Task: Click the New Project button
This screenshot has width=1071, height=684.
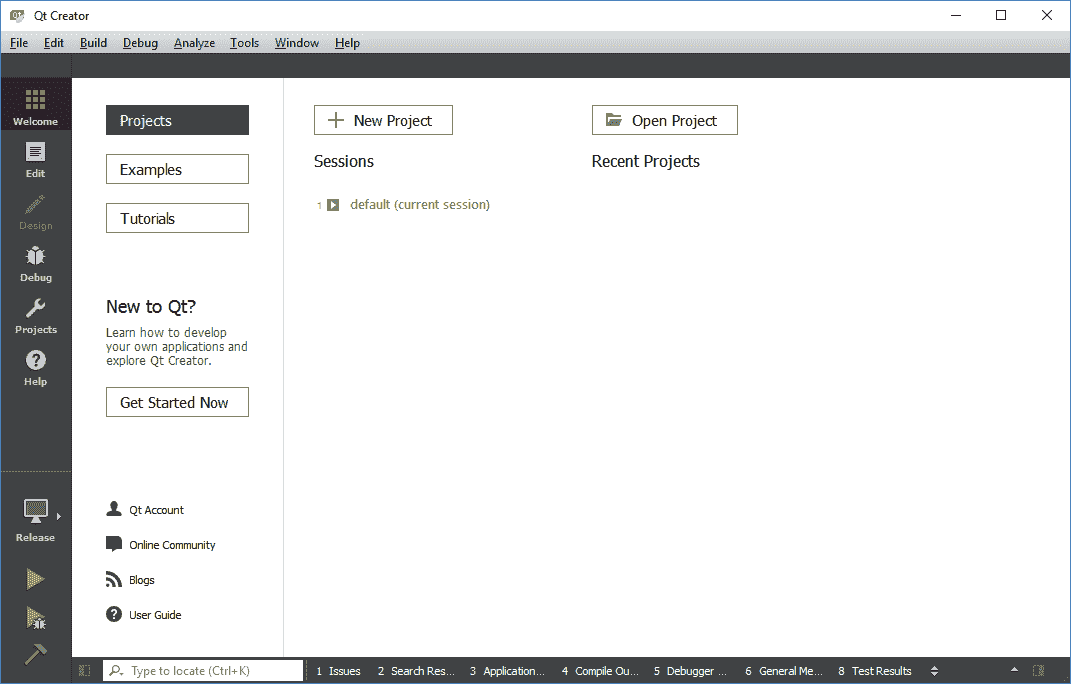Action: click(x=383, y=120)
